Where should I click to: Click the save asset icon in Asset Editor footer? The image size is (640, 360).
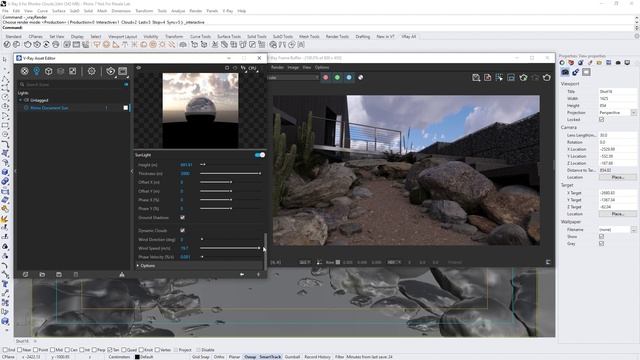pyautogui.click(x=59, y=275)
